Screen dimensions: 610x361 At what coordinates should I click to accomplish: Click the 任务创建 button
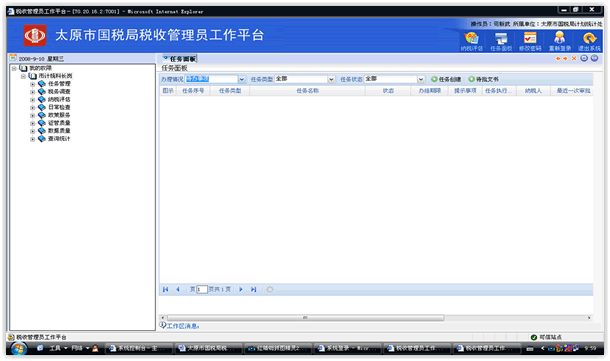446,79
